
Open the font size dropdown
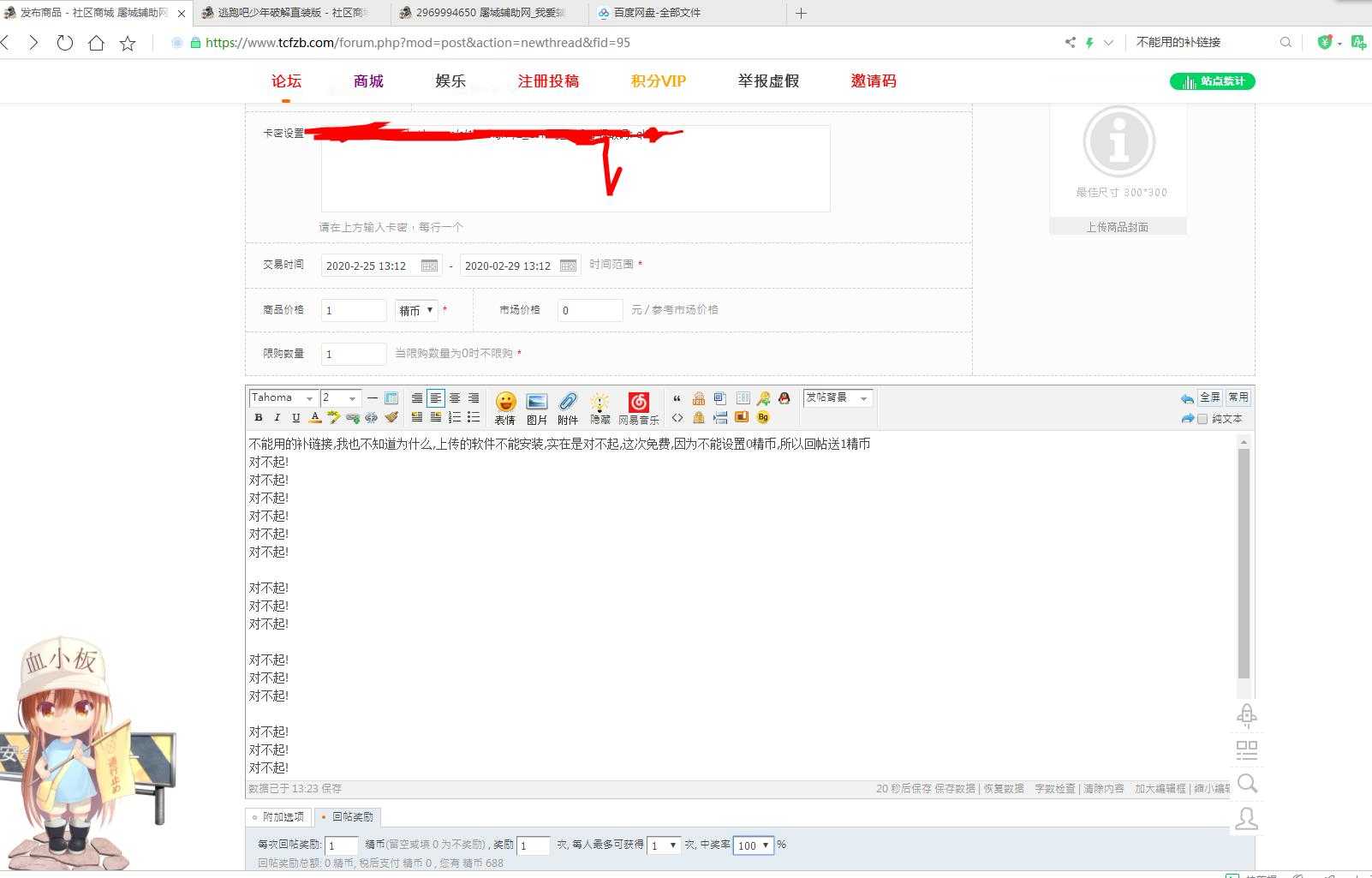pos(340,397)
